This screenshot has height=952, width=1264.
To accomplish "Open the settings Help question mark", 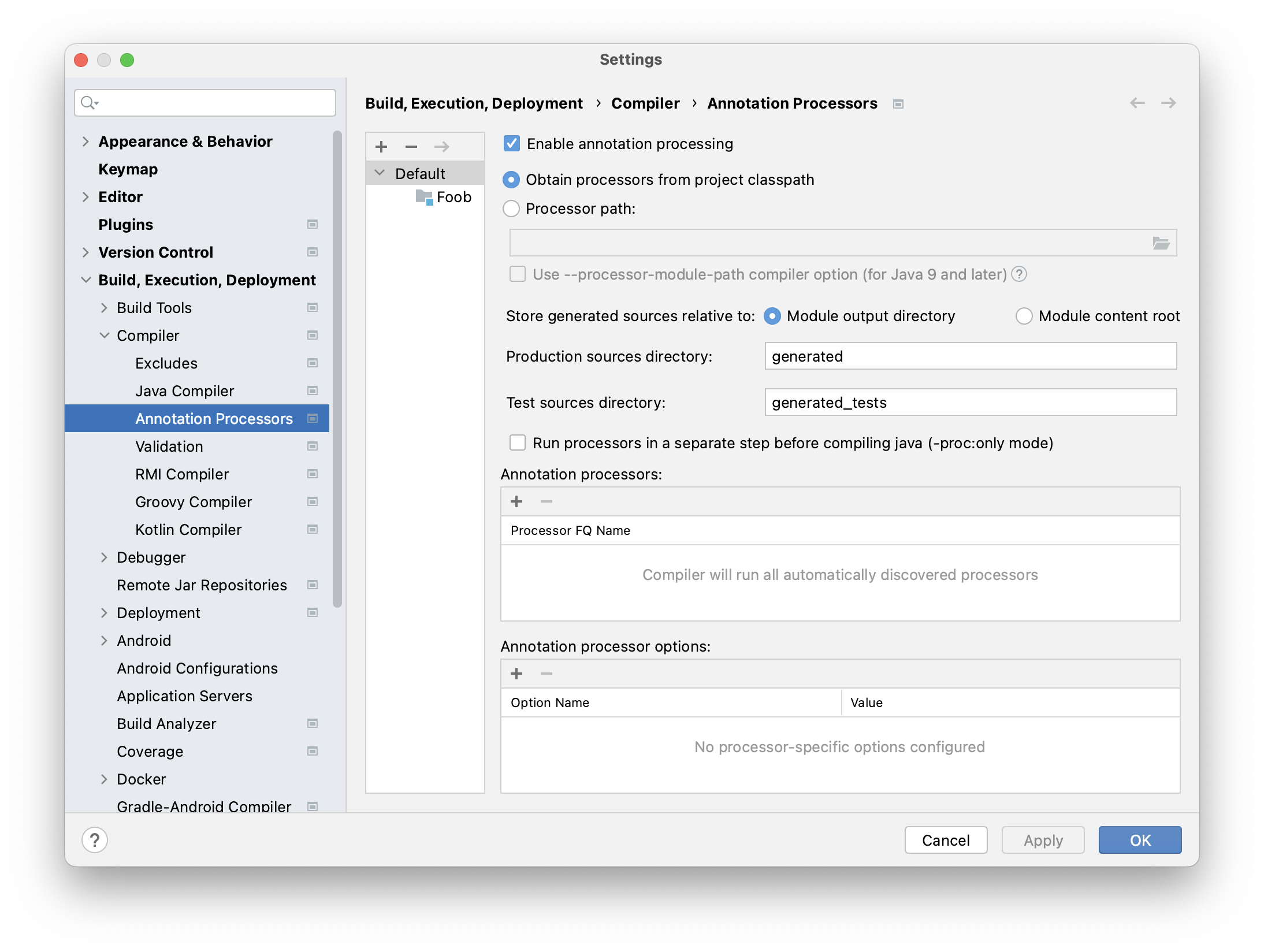I will 95,840.
